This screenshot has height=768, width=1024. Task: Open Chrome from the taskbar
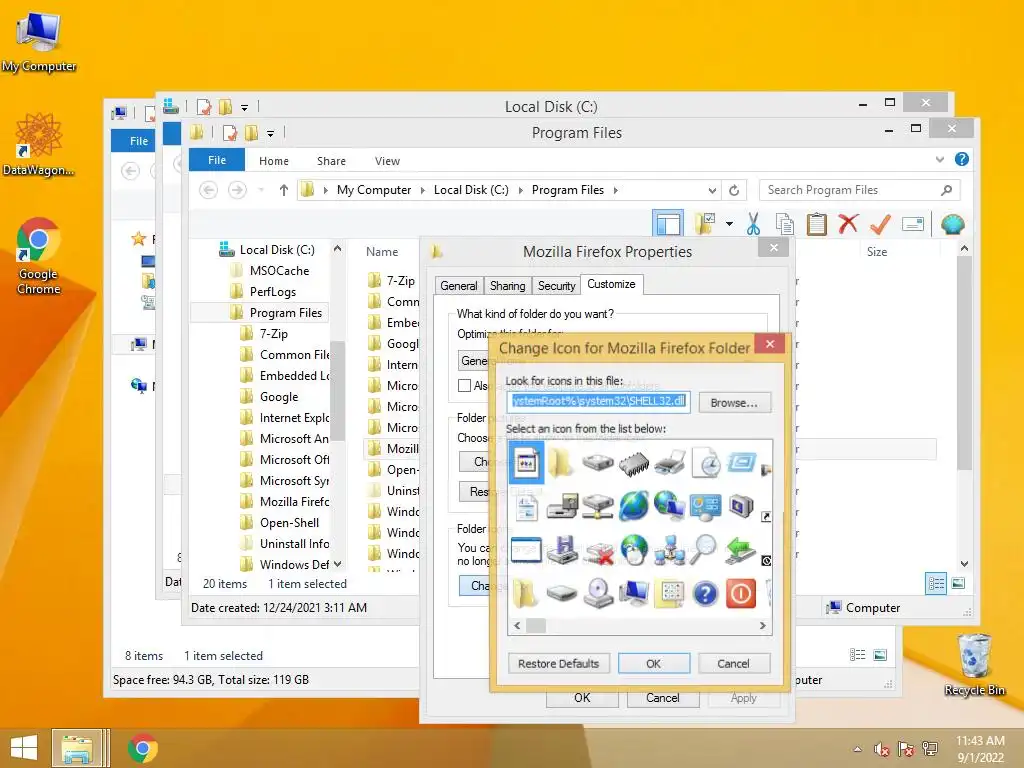pos(142,748)
